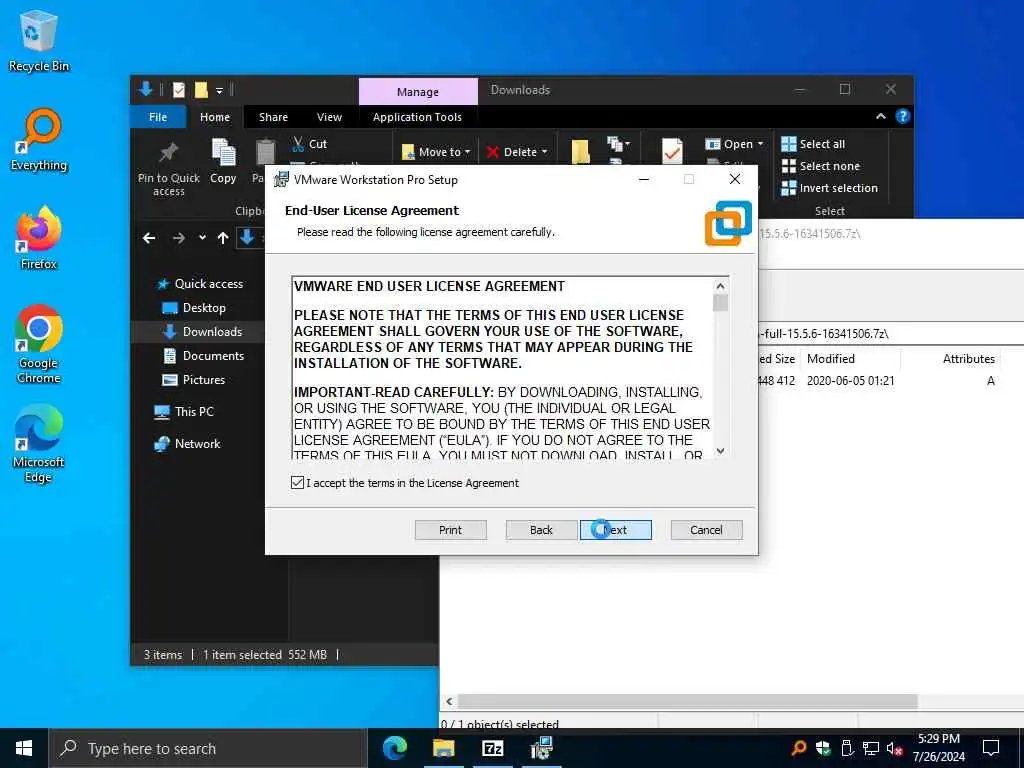Open Explorer help question mark icon
The width and height of the screenshot is (1024, 768).
pyautogui.click(x=903, y=116)
